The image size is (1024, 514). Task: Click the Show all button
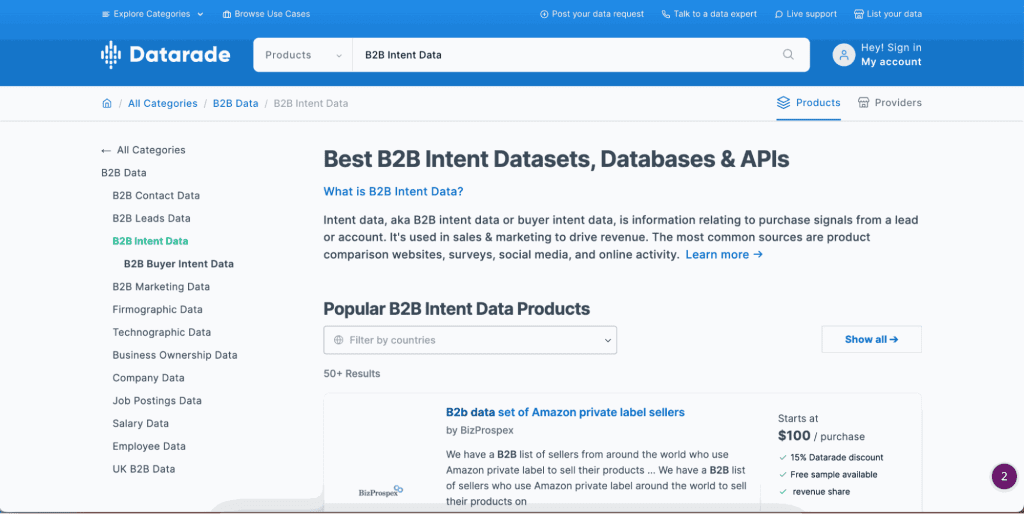[x=871, y=340]
